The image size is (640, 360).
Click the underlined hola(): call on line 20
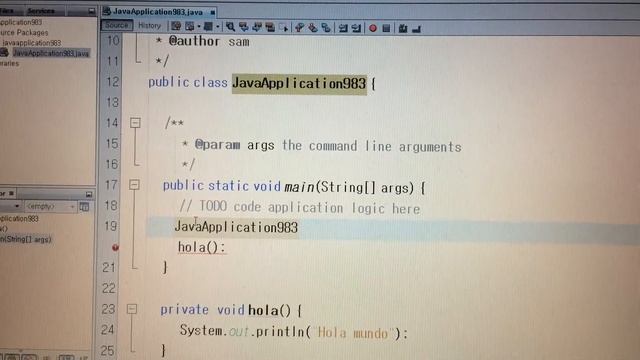[202, 247]
